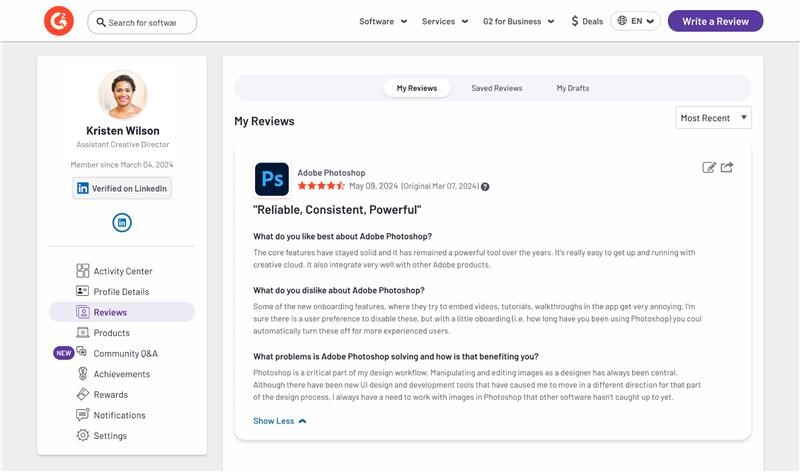Collapse review with Show Less
The image size is (800, 472).
coord(280,421)
